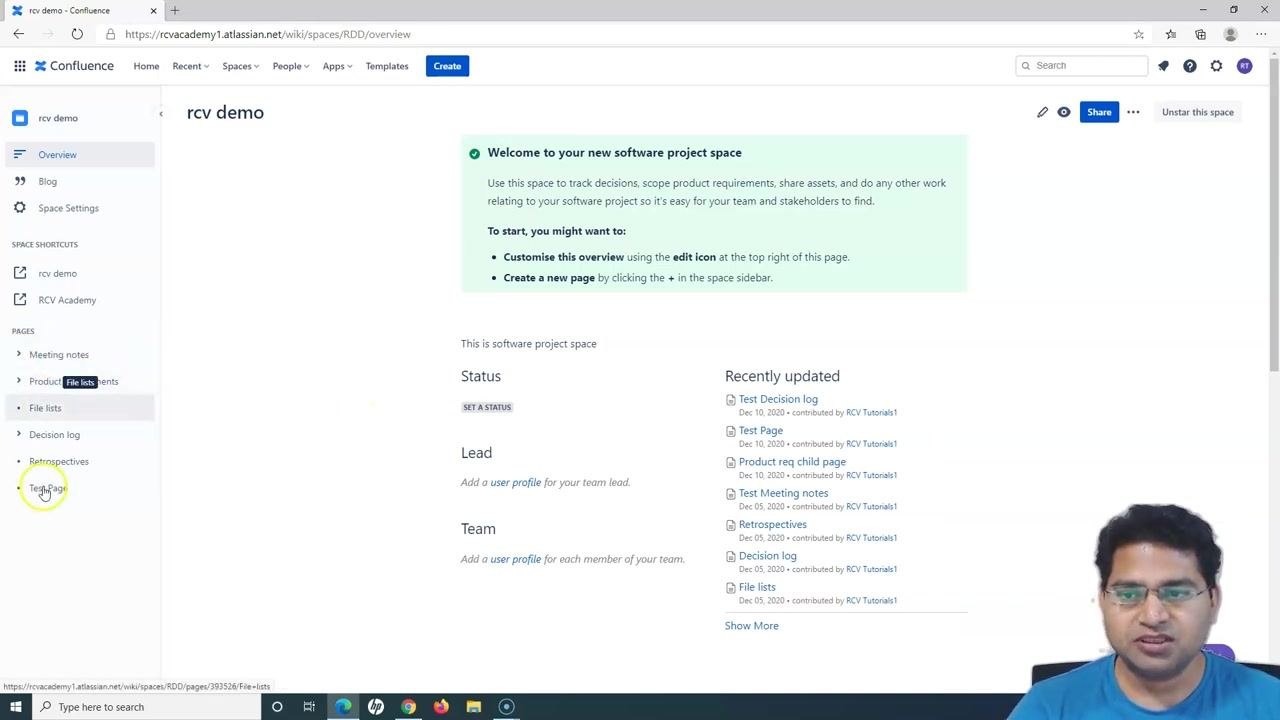Open the Confluence settings gear icon
The height and width of the screenshot is (720, 1280).
pos(1216,66)
